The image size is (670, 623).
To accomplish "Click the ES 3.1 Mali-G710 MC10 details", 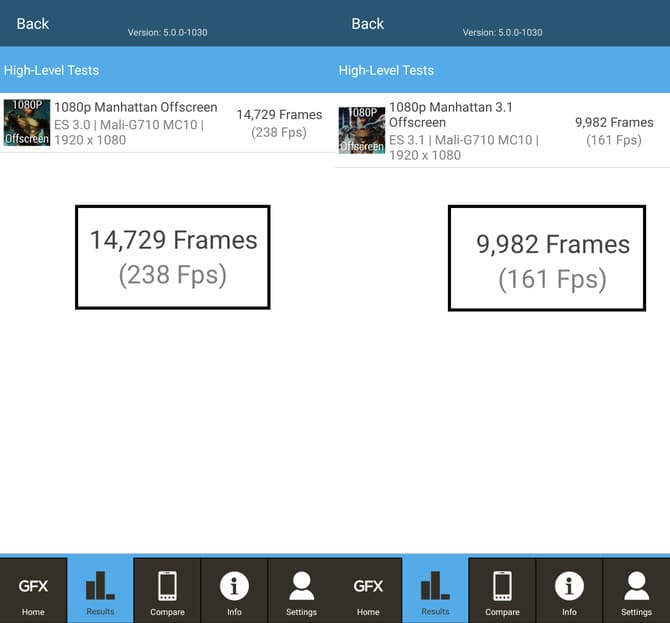I will pyautogui.click(x=464, y=147).
